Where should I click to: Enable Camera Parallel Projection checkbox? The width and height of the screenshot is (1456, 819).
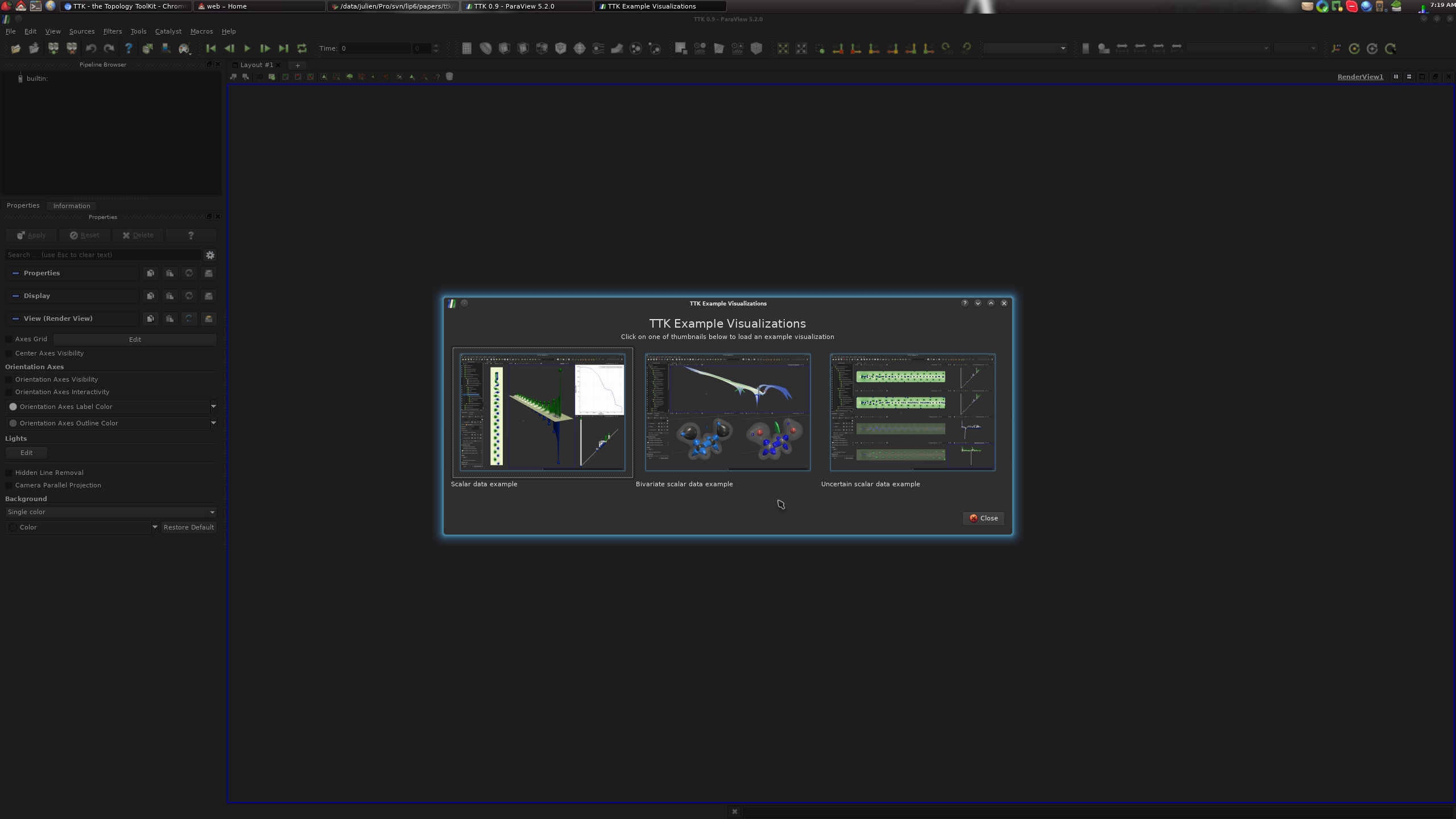[x=9, y=486]
